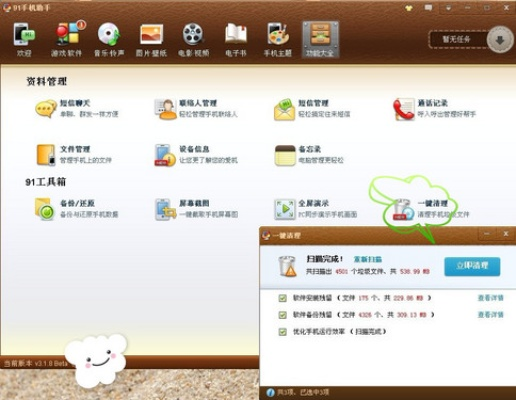Screen dimensions: 516x400
Task: Launch 屏幕截图 screen capture tool
Action: 196,209
